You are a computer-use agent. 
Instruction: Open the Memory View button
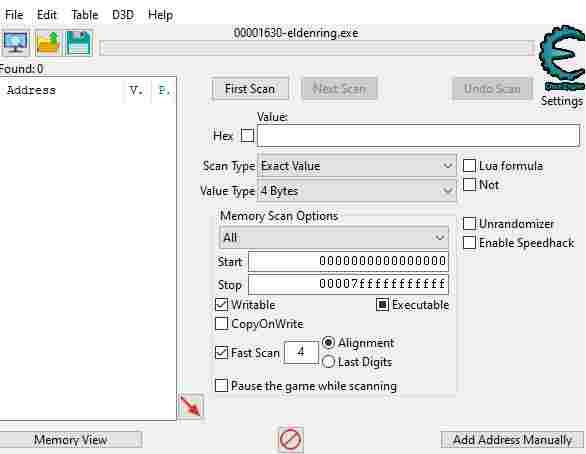click(70, 440)
